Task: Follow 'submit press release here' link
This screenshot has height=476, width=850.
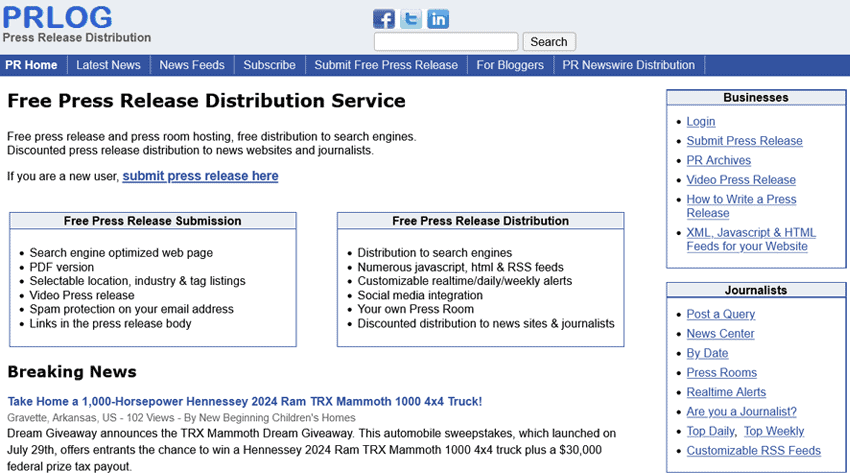Action: click(201, 176)
